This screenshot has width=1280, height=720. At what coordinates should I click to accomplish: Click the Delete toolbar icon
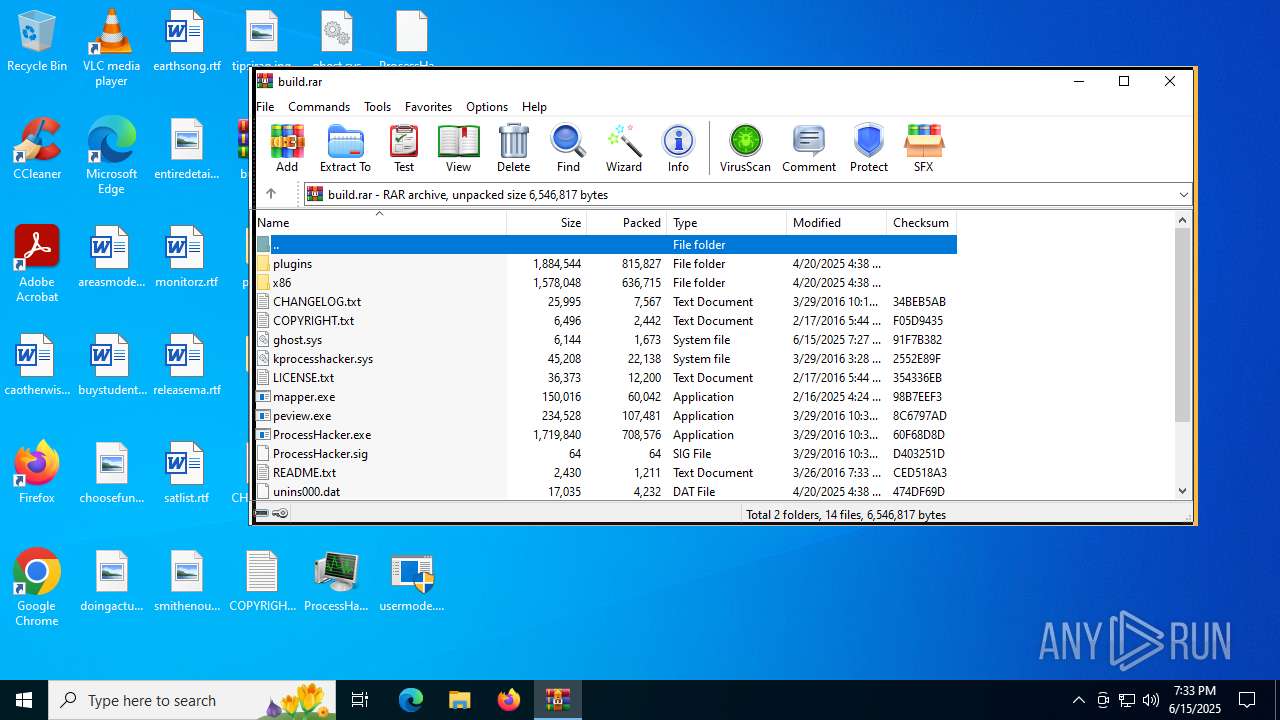513,148
